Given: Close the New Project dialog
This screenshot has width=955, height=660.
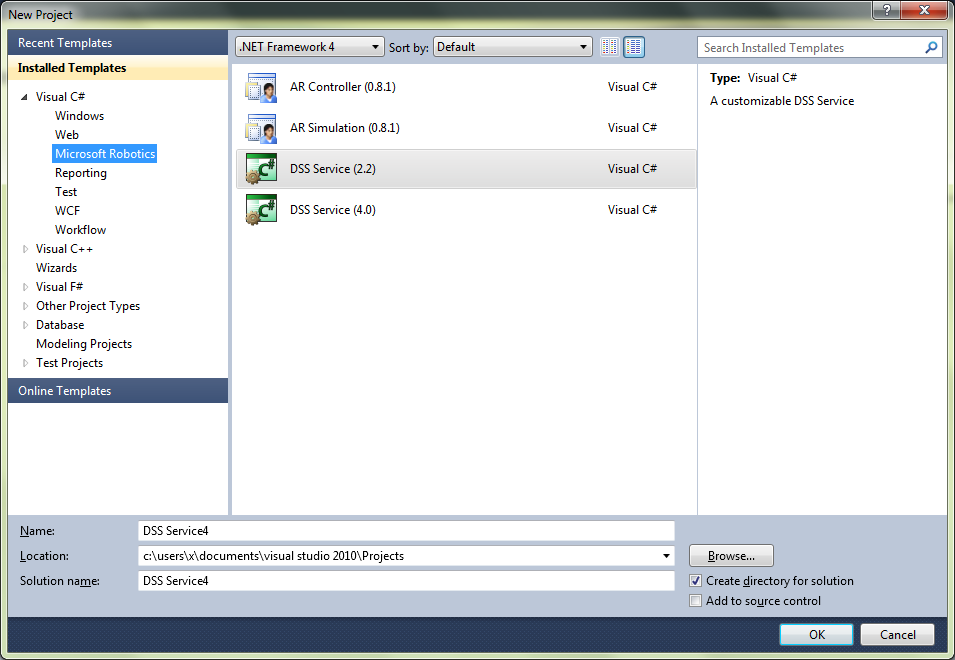Looking at the screenshot, I should (x=924, y=10).
